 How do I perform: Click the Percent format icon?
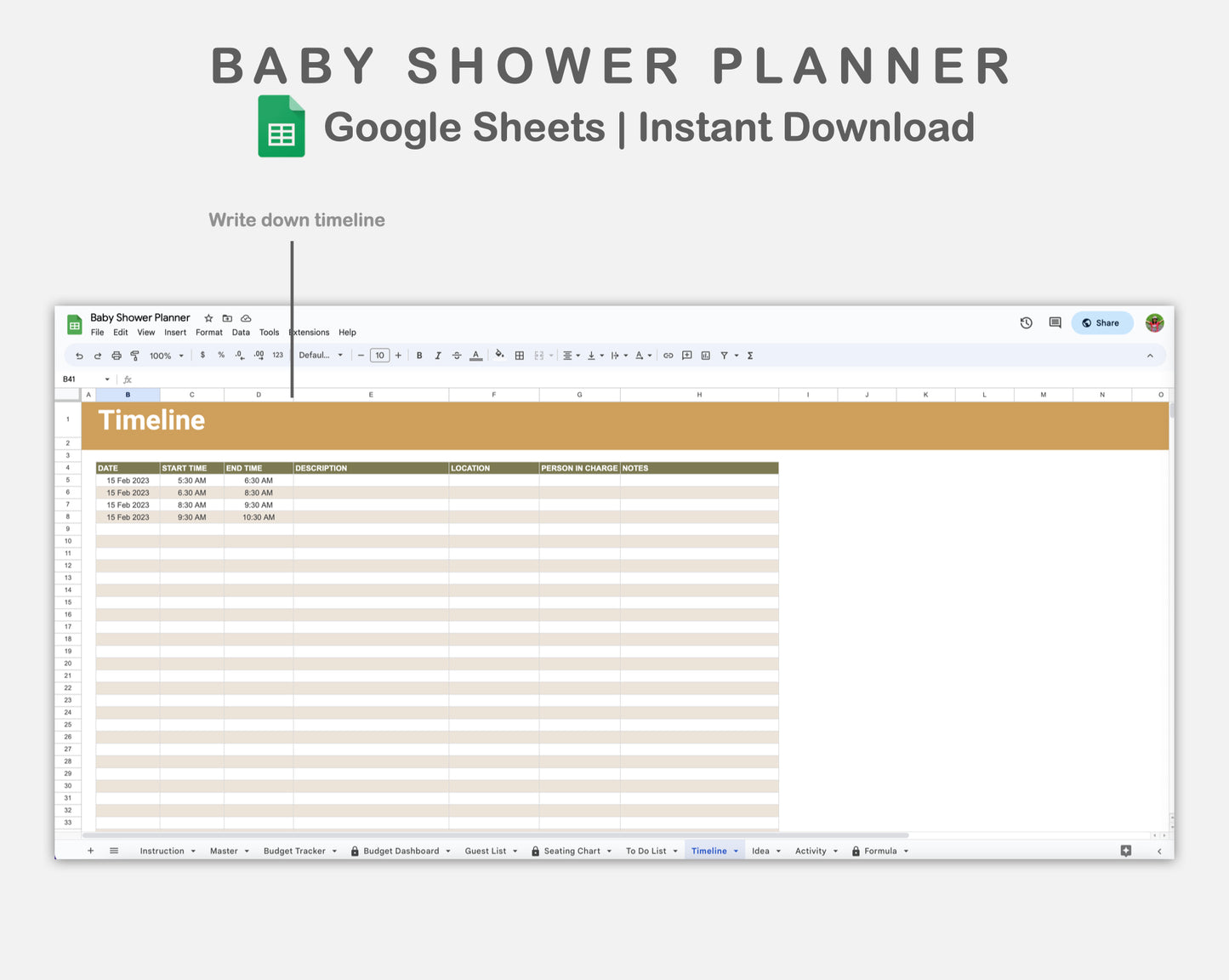pyautogui.click(x=220, y=355)
